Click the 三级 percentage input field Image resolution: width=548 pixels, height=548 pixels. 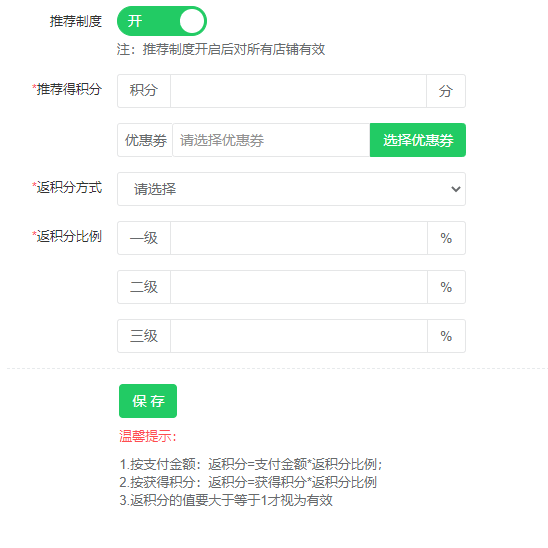click(299, 336)
